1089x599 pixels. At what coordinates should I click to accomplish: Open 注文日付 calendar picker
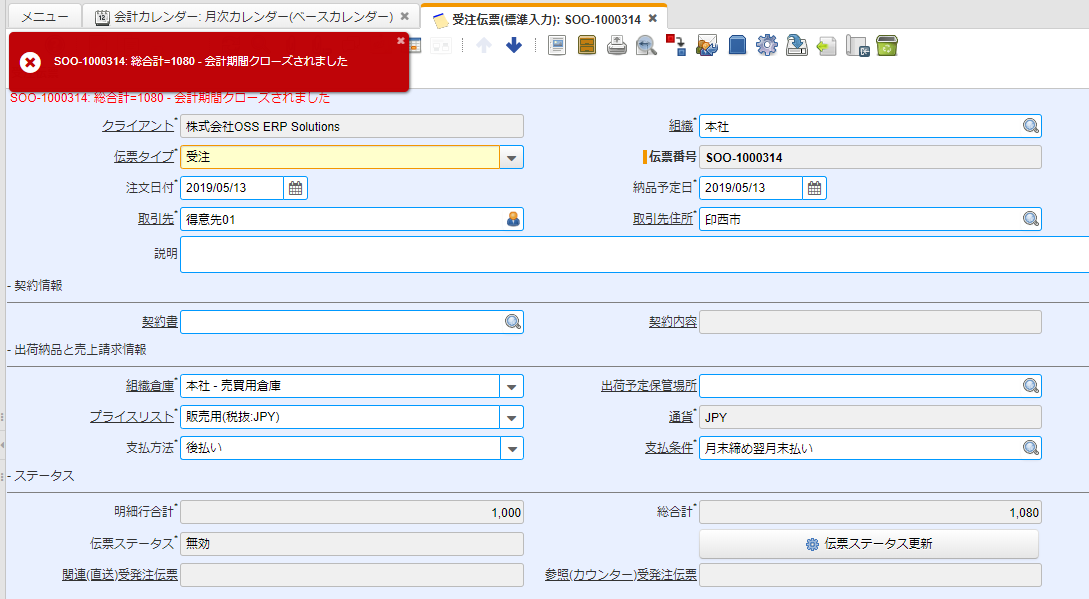(295, 188)
